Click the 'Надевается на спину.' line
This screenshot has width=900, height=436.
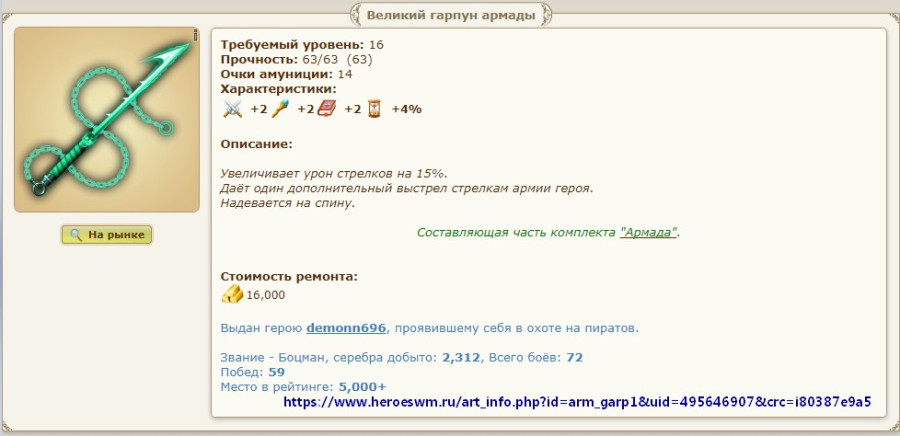[x=288, y=204]
